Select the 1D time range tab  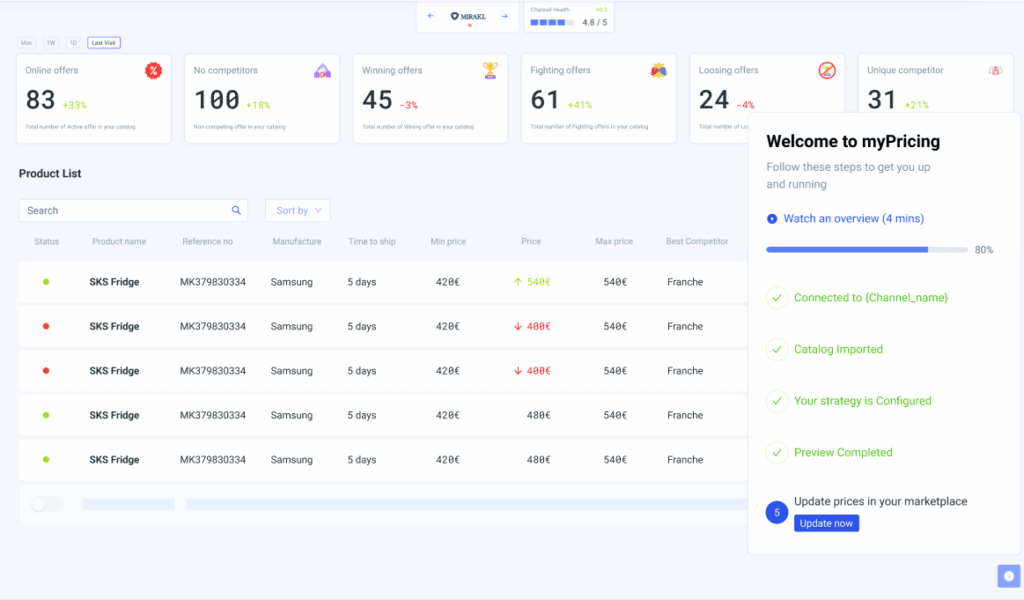pyautogui.click(x=72, y=42)
